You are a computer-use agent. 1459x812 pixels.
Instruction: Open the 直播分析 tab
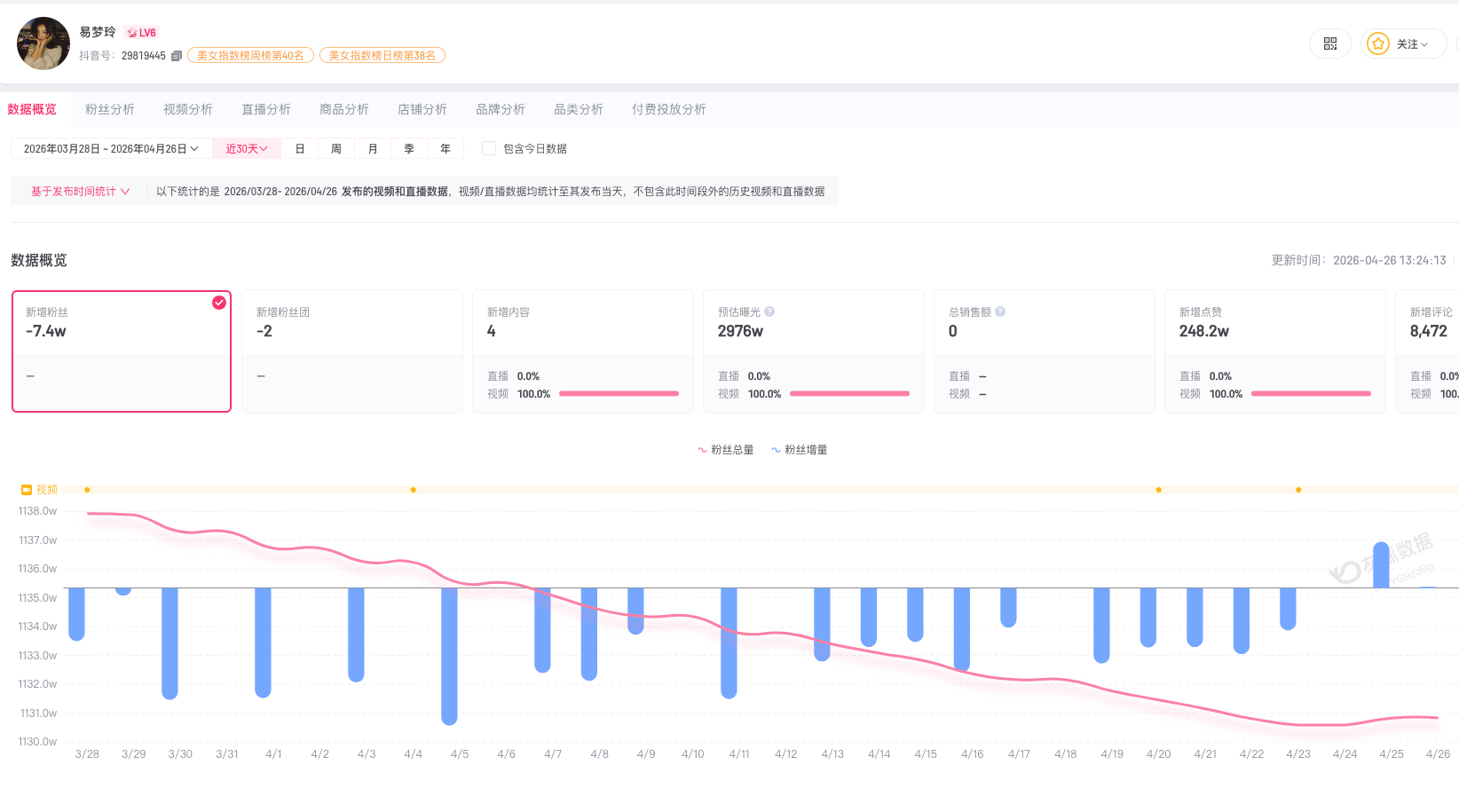(266, 109)
